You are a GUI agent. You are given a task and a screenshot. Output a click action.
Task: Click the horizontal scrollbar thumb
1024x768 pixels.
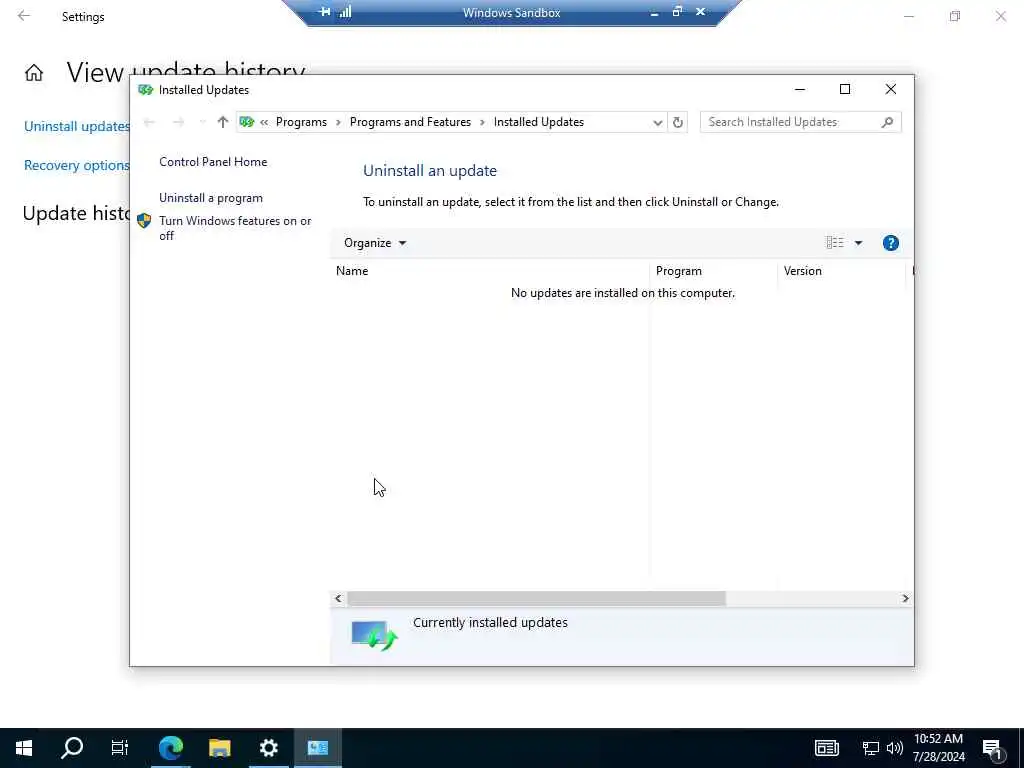(x=536, y=598)
